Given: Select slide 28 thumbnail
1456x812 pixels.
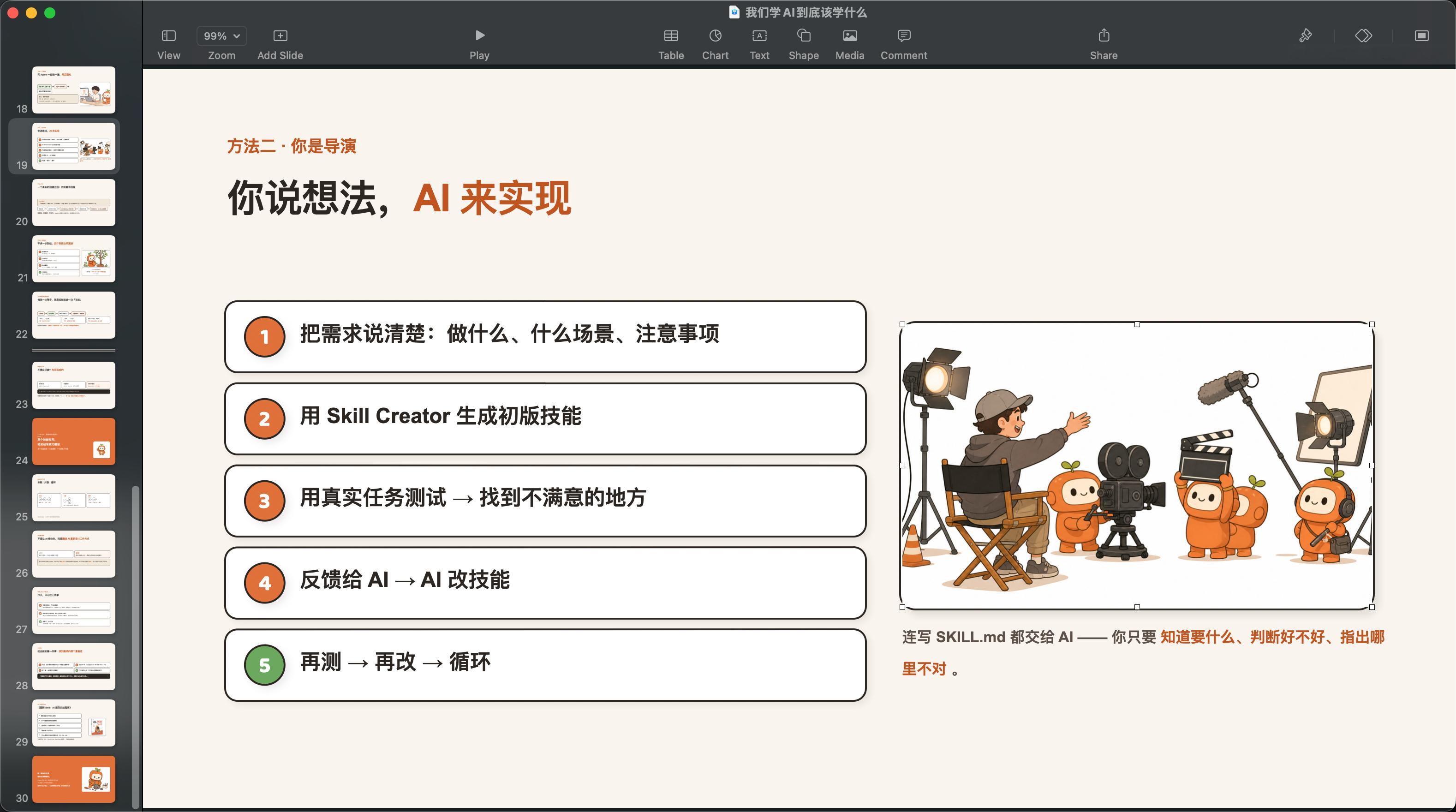Looking at the screenshot, I should coord(73,666).
